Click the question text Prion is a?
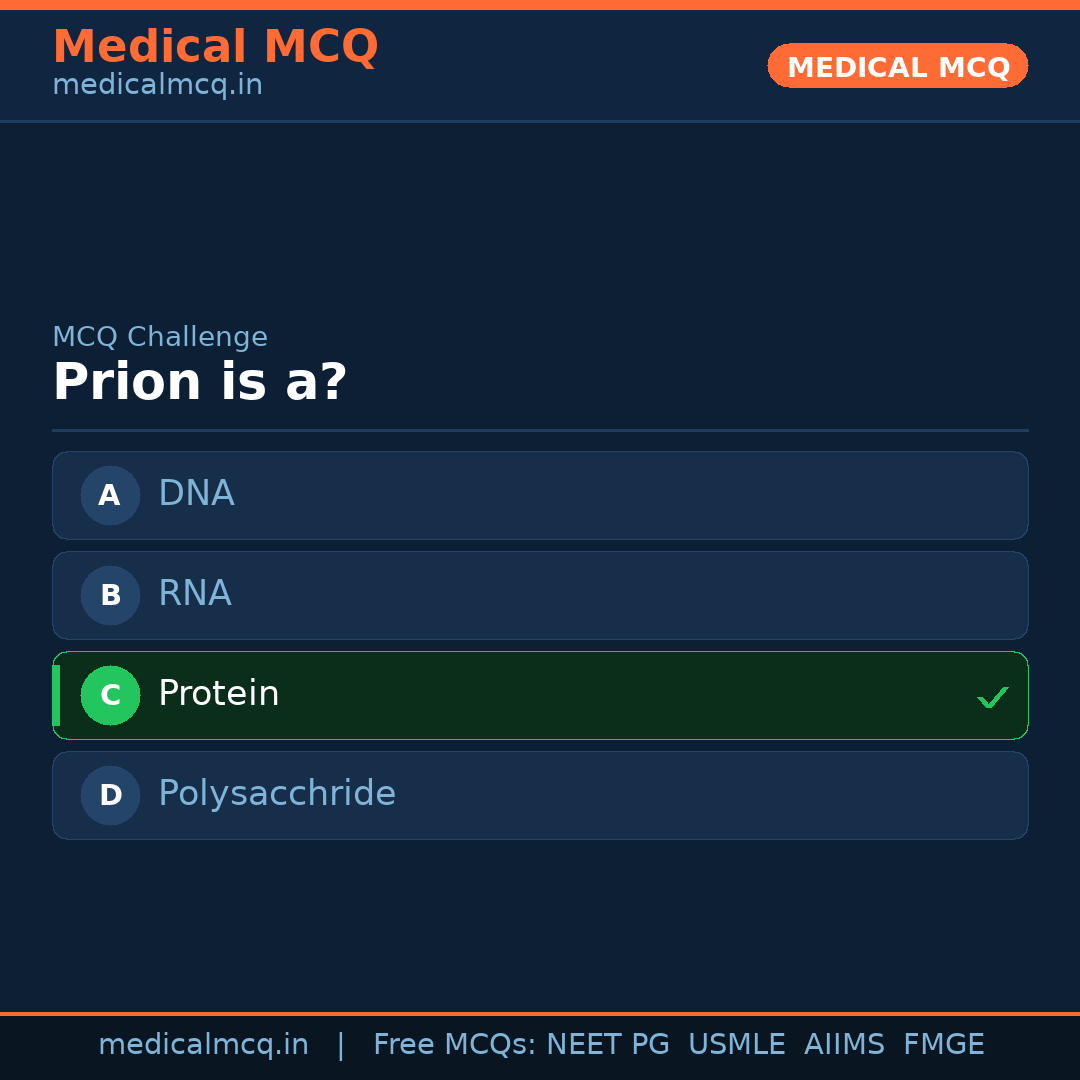This screenshot has width=1080, height=1080. pyautogui.click(x=199, y=381)
